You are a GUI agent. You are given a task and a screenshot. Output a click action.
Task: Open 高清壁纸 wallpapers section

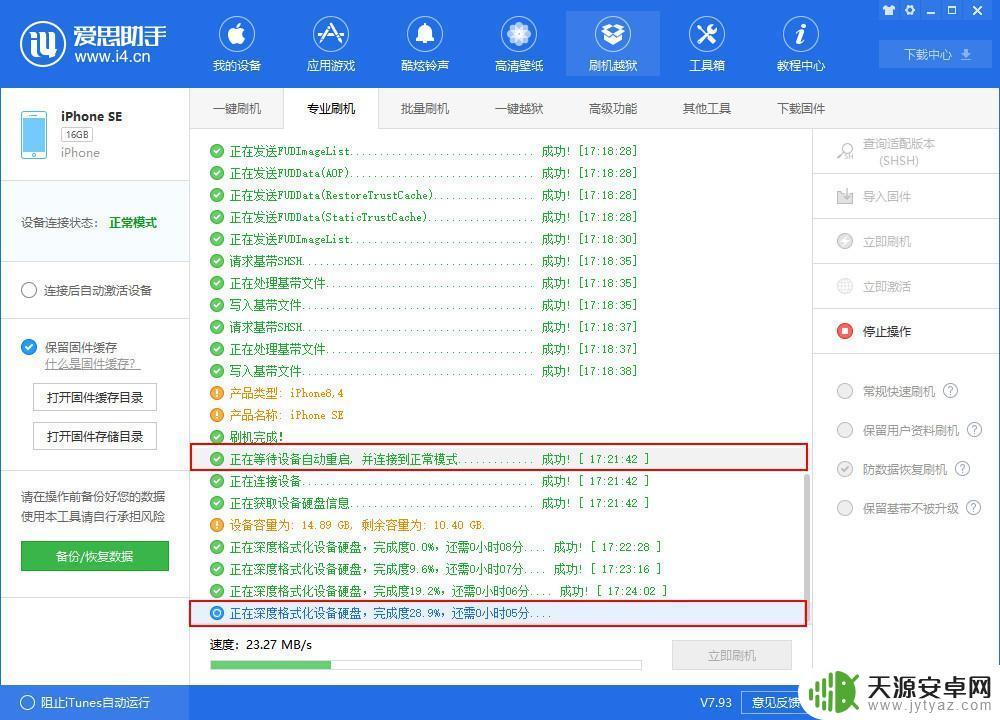518,43
